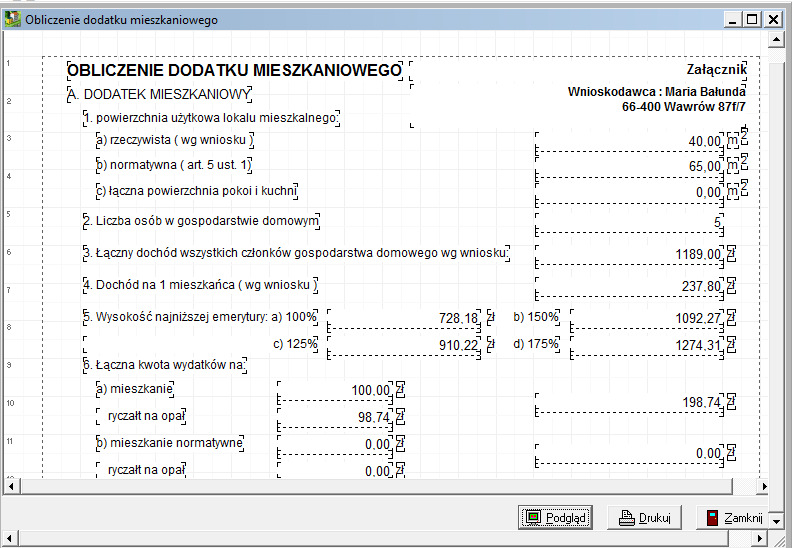Click the łączna powierzchnia pokoi i kuchni label

coord(197,191)
